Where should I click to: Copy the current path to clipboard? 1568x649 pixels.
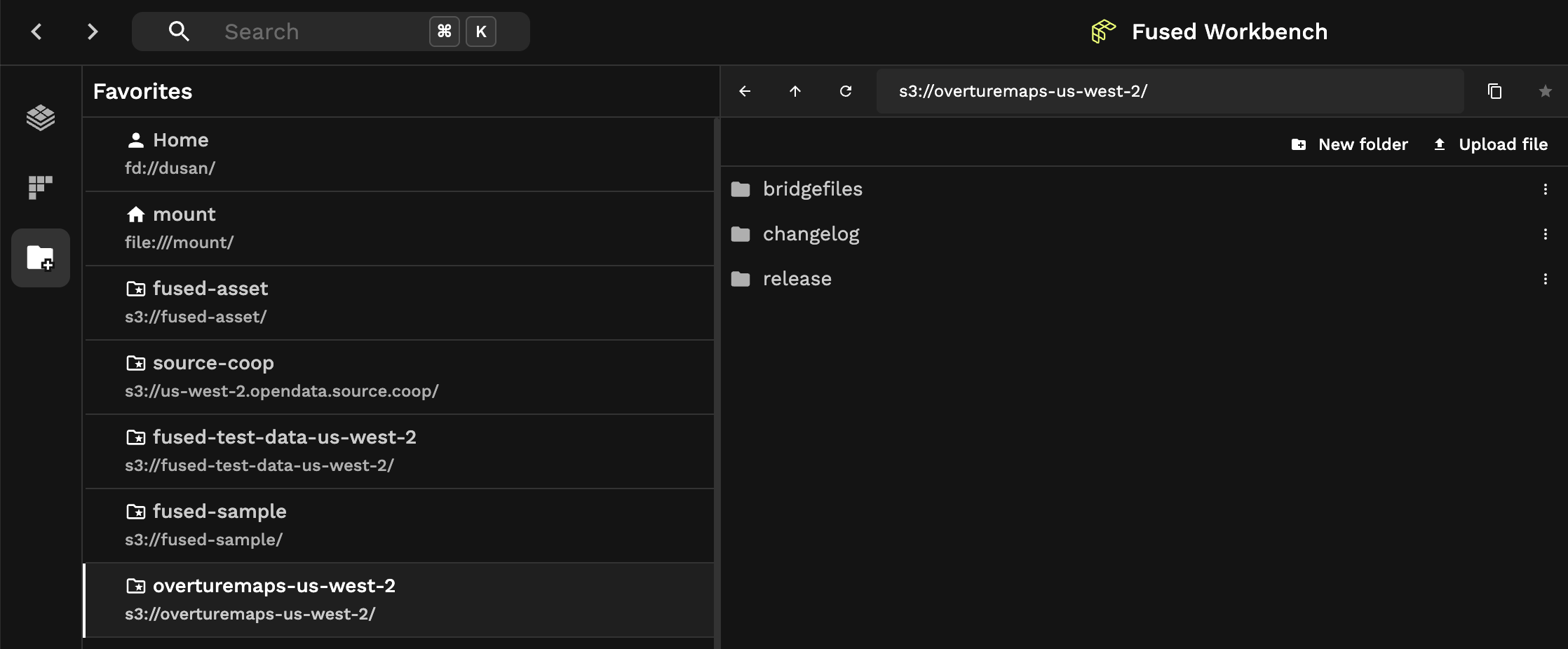point(1494,91)
